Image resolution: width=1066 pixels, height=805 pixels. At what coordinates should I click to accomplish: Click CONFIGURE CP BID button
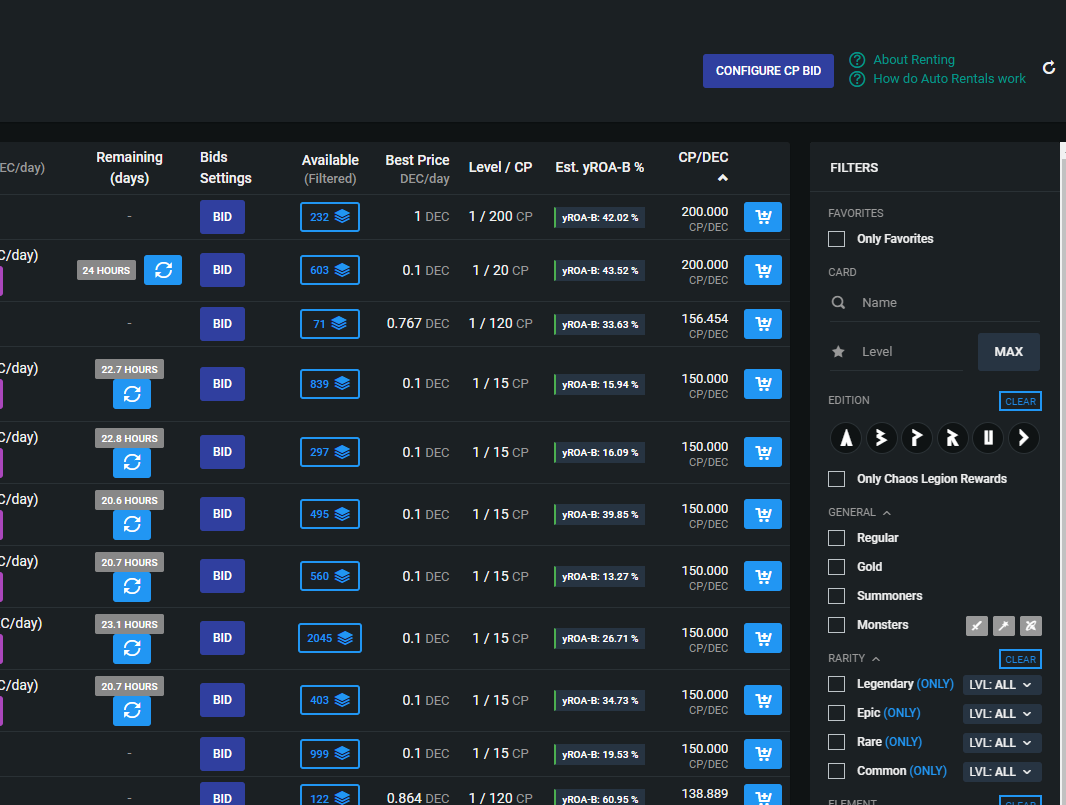[768, 71]
